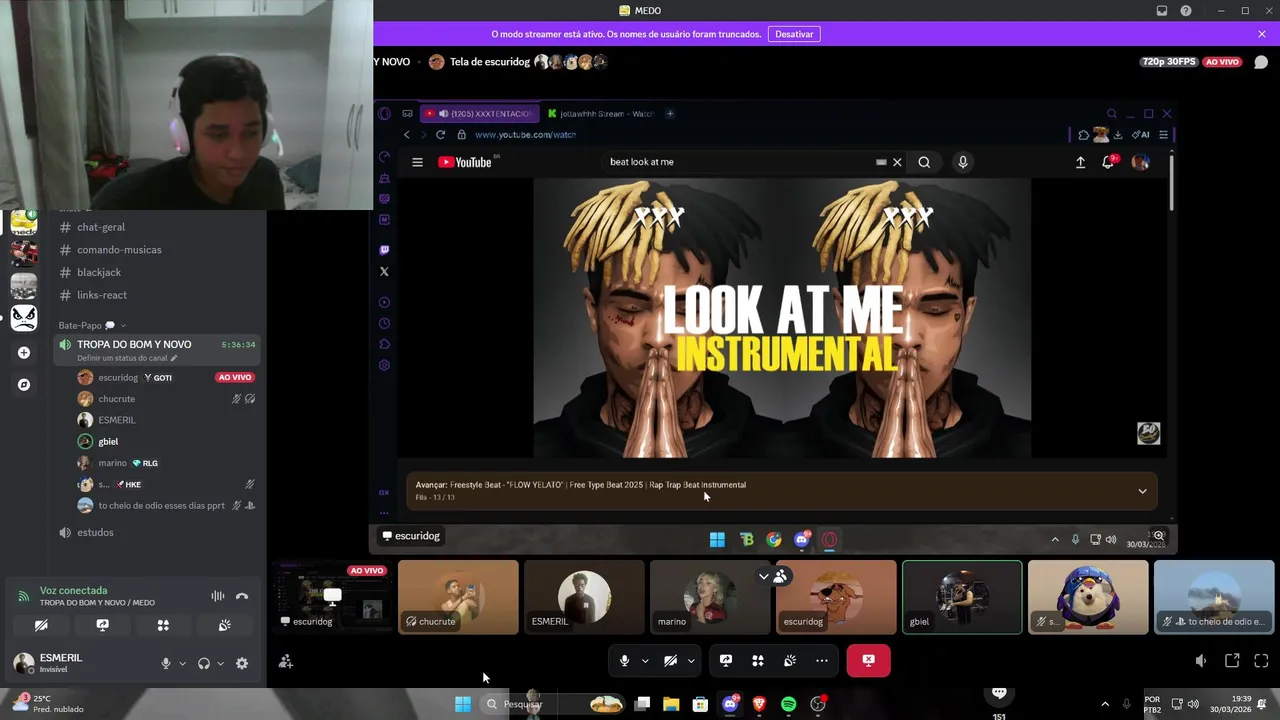1280x720 pixels.
Task: Invite friends to voice call
Action: (286, 661)
